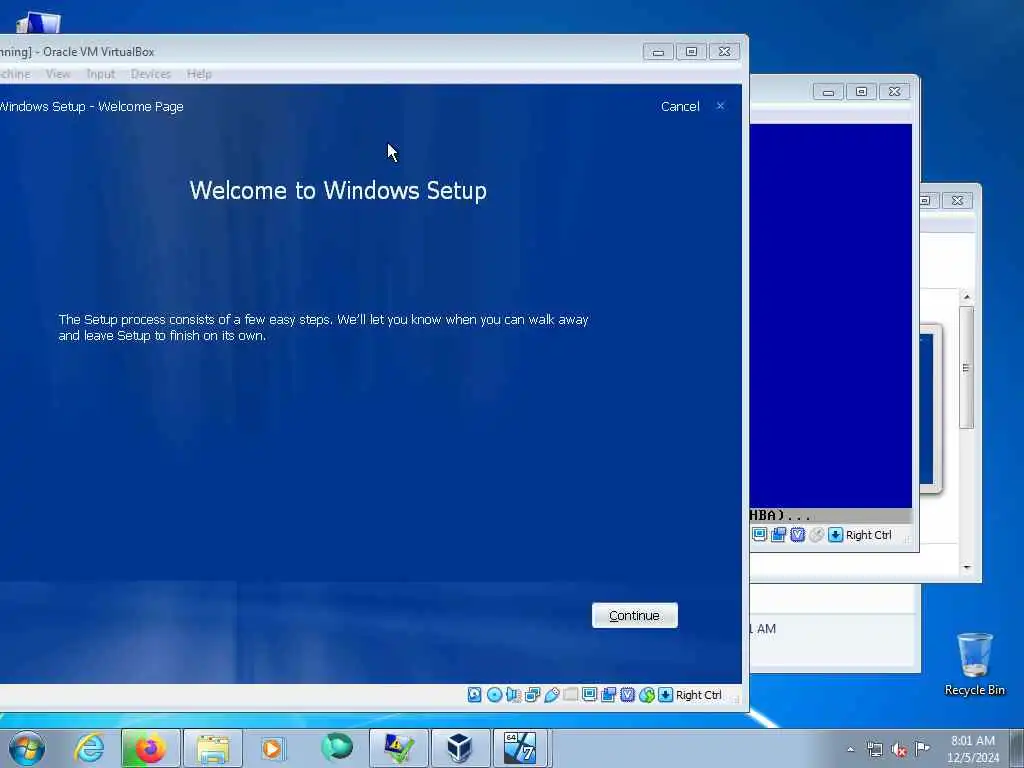Show hidden tray icons arrow
Viewport: 1024px width, 768px height.
tap(850, 750)
